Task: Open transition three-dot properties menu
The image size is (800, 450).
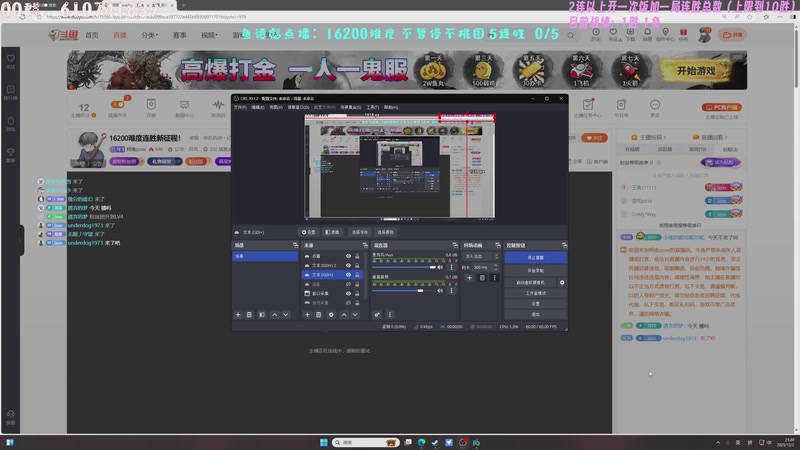Action: [x=494, y=278]
